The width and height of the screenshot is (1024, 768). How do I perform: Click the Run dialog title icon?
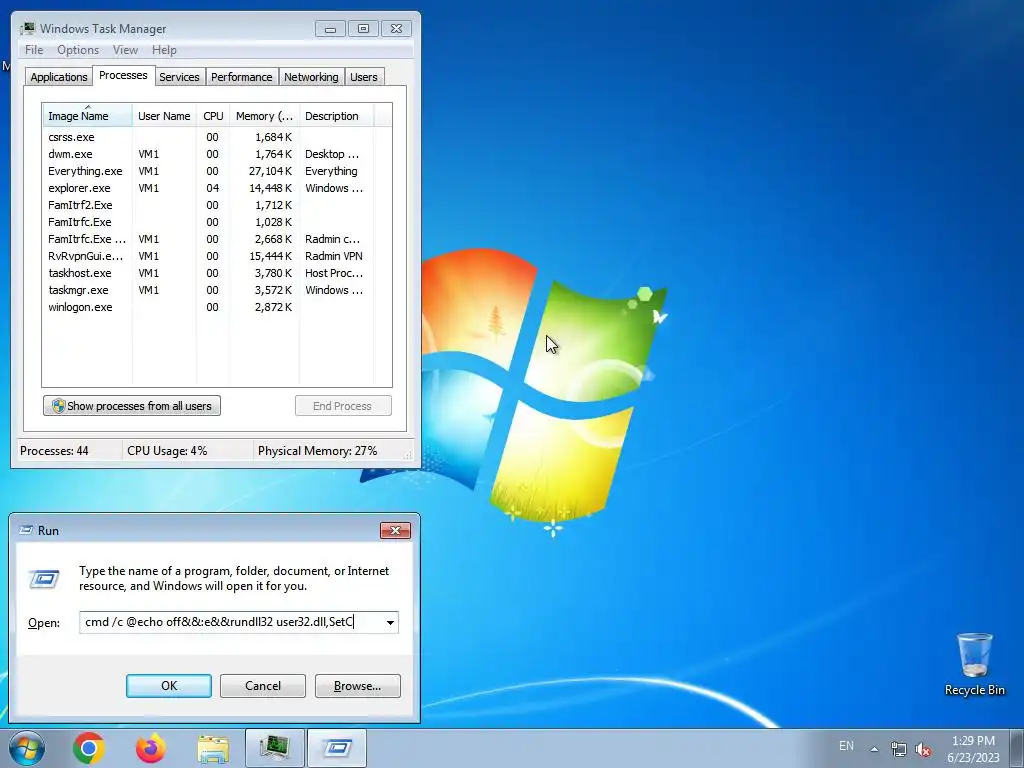pos(26,530)
